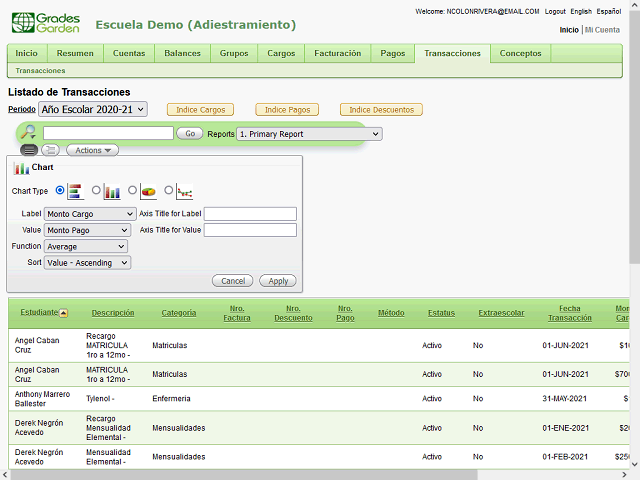This screenshot has height=480, width=640.
Task: Click the line chart icon
Action: [x=184, y=191]
